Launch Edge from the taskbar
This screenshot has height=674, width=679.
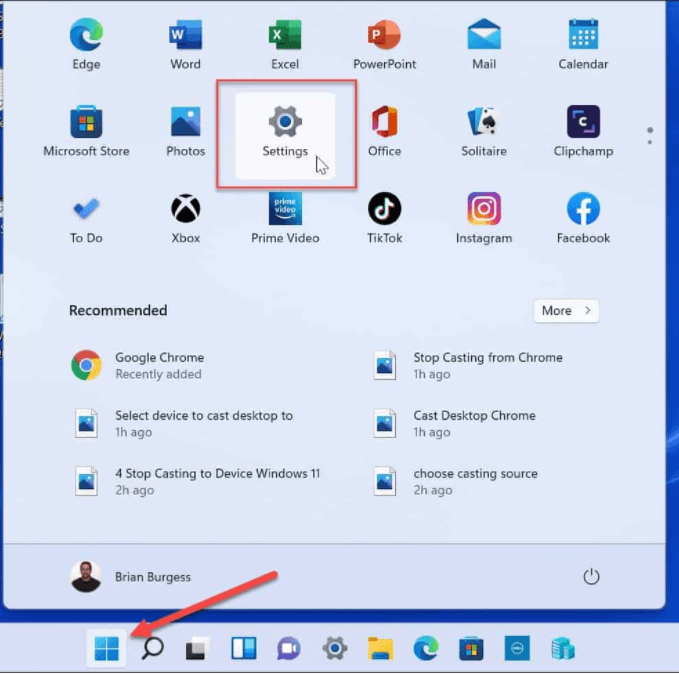pyautogui.click(x=426, y=648)
